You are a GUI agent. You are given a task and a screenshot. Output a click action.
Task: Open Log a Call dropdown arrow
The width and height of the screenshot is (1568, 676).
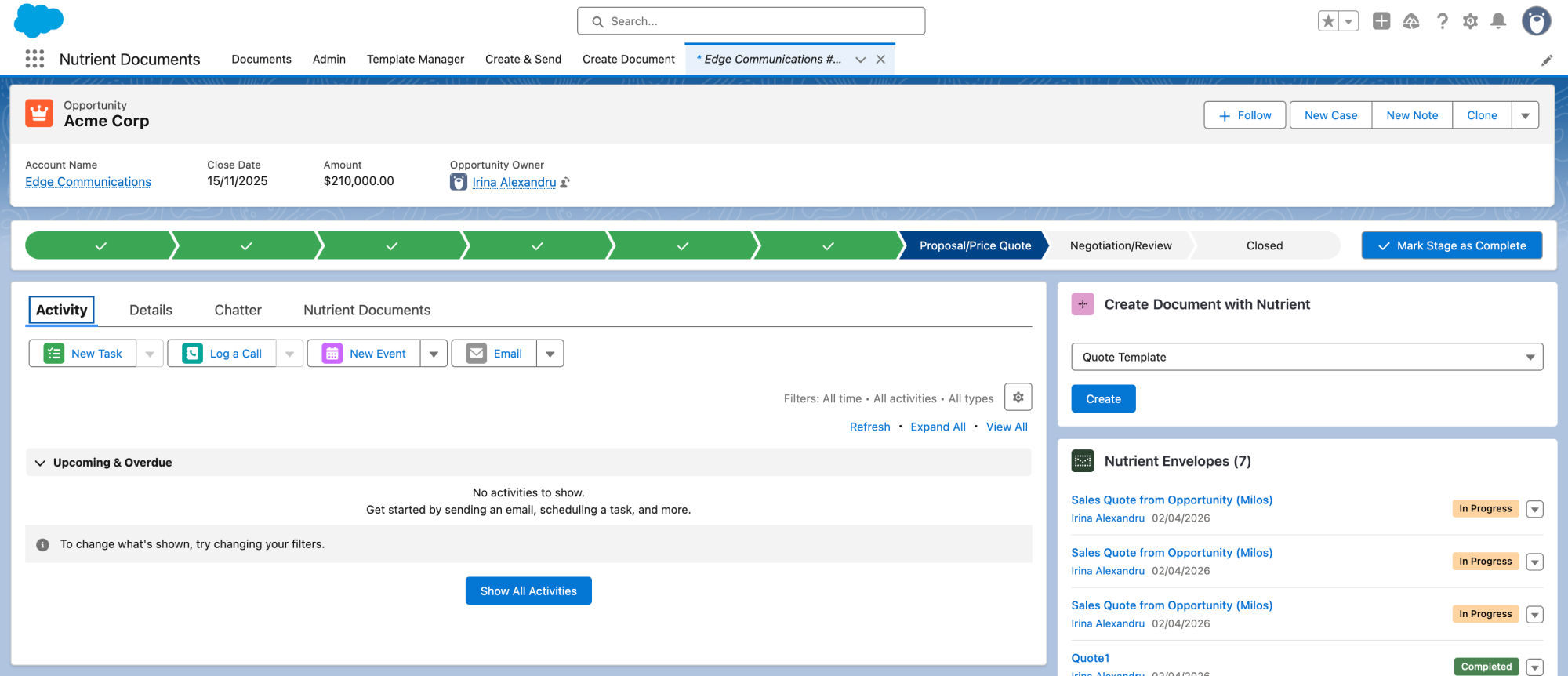pyautogui.click(x=289, y=354)
